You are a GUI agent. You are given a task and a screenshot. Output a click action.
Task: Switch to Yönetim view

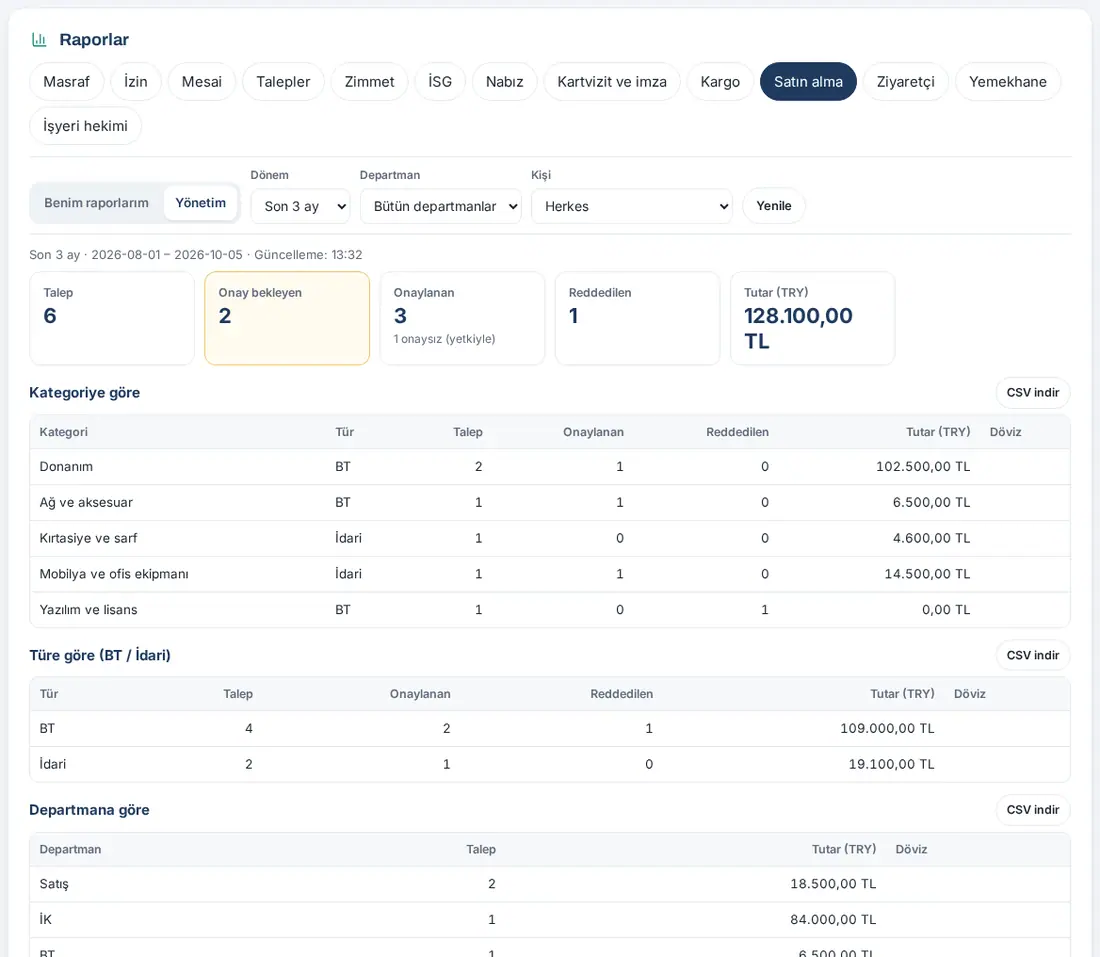(201, 203)
